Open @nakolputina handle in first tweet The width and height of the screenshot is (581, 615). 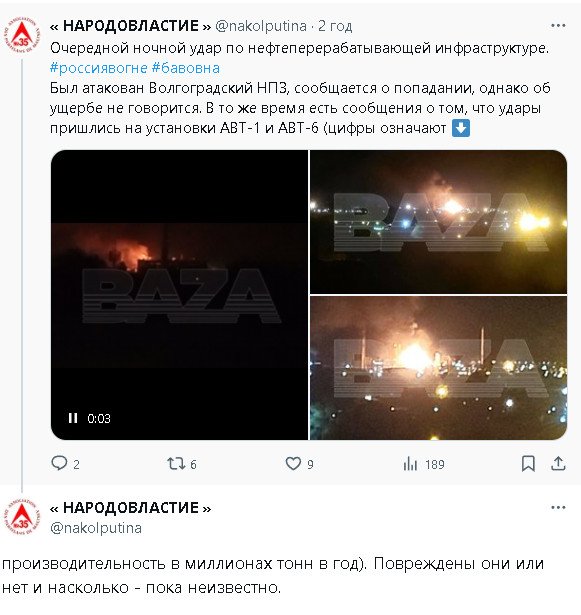pos(261,26)
